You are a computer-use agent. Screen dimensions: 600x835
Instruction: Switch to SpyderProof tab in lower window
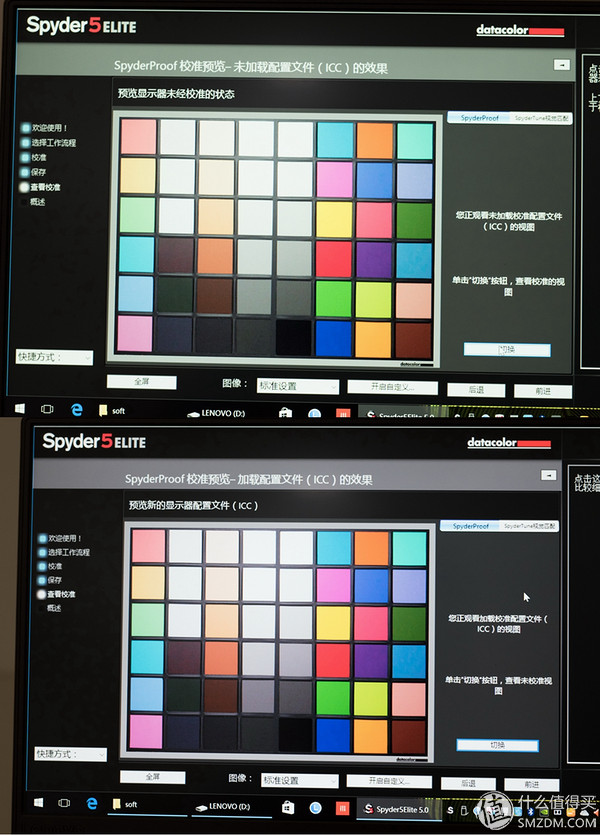coord(471,526)
